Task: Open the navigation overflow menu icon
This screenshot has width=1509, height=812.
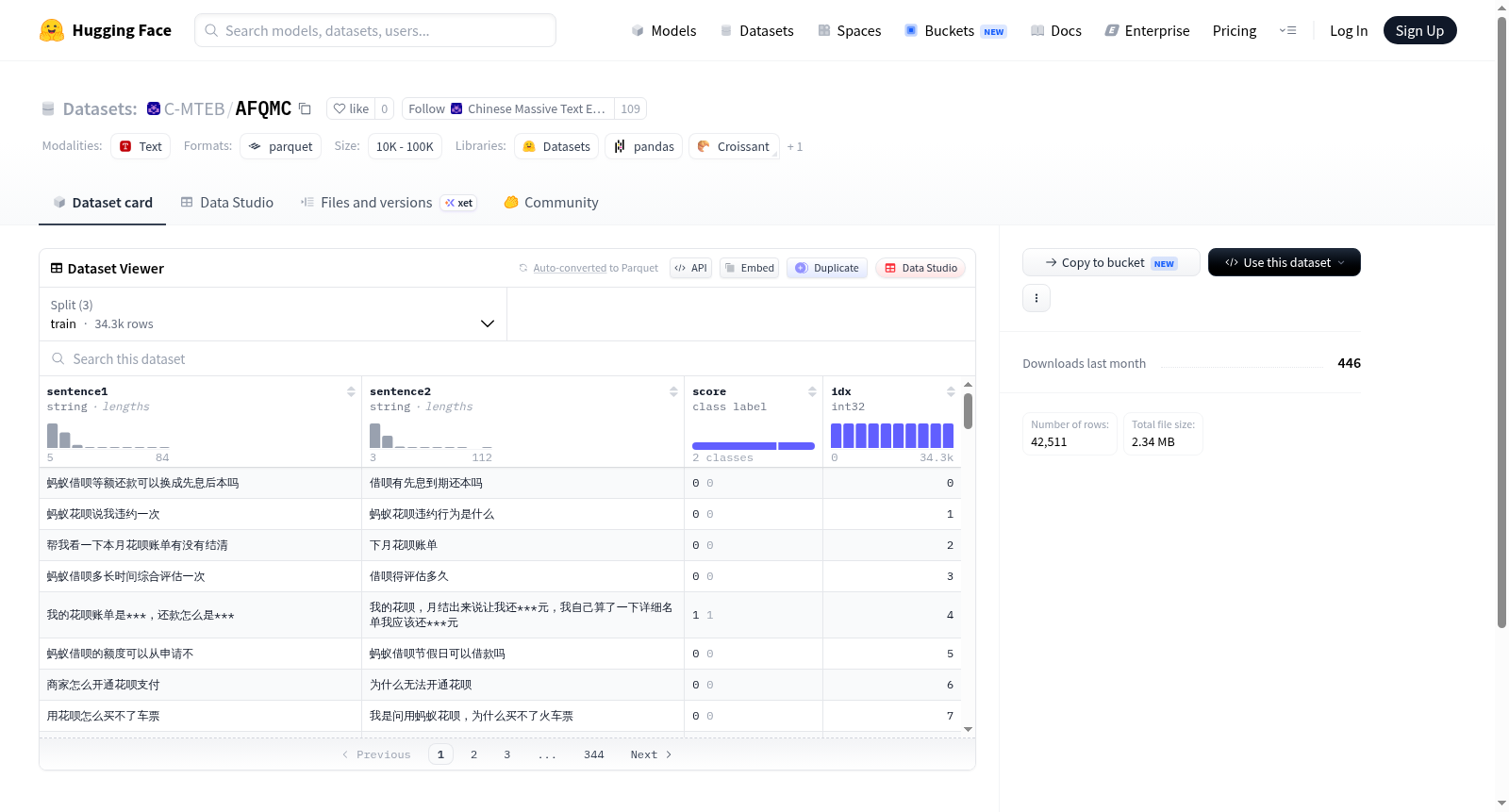Action: pos(1287,30)
